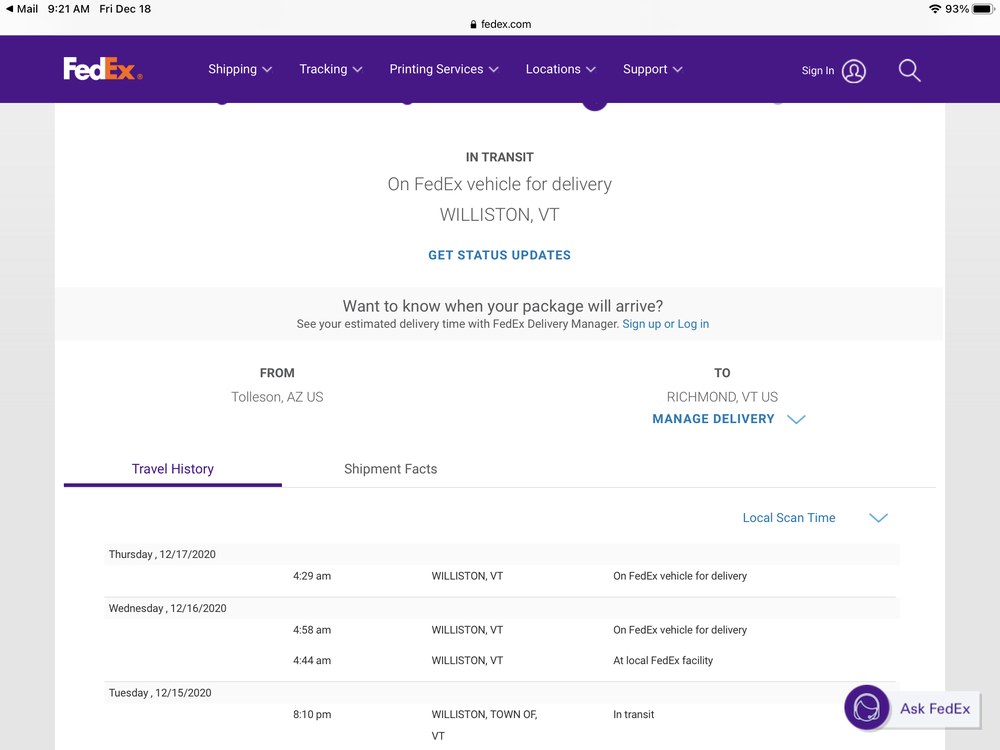Click At local FedEx facility status
Viewport: 1000px width, 750px height.
(x=663, y=661)
